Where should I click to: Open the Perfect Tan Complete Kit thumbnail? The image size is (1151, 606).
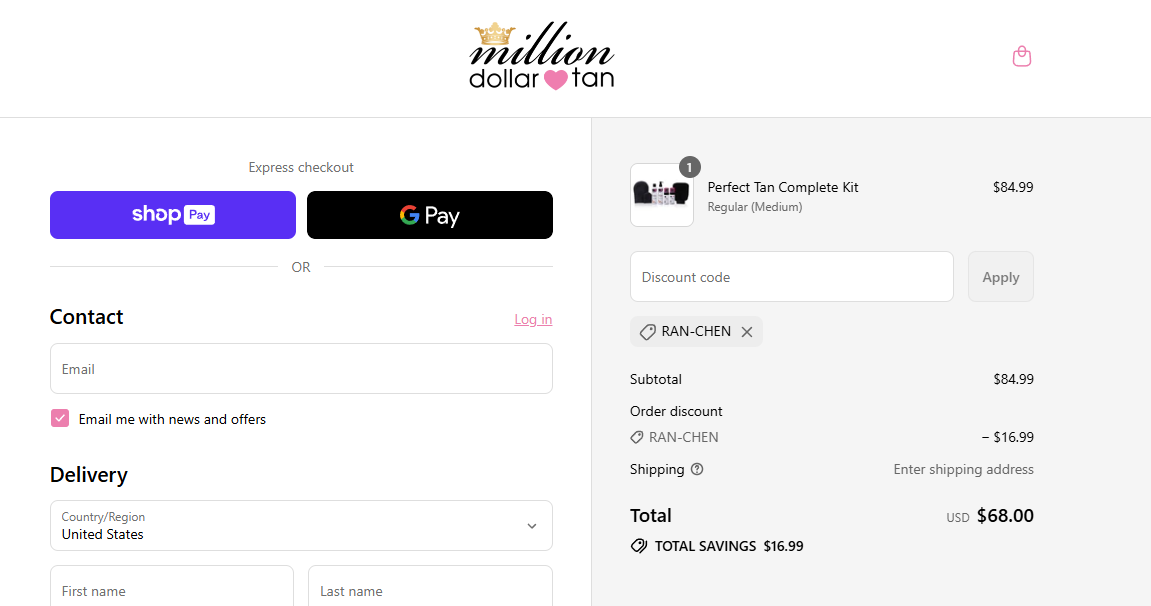pos(661,195)
